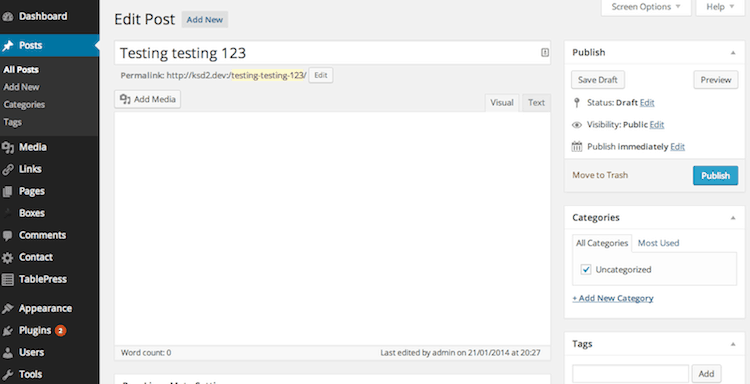750x384 pixels.
Task: Open All Posts submenu item
Action: [x=21, y=70]
